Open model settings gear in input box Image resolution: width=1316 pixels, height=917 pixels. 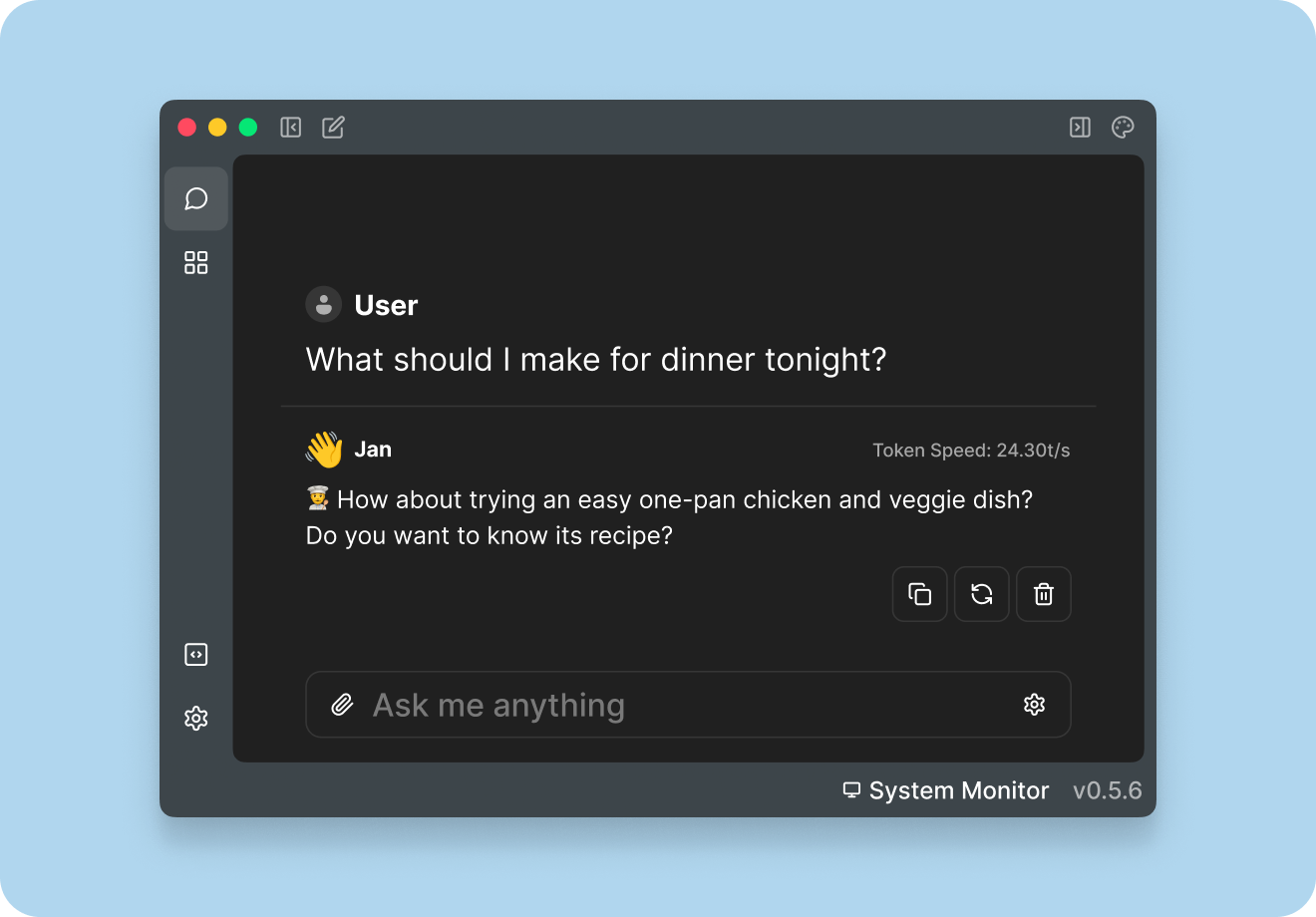1035,705
